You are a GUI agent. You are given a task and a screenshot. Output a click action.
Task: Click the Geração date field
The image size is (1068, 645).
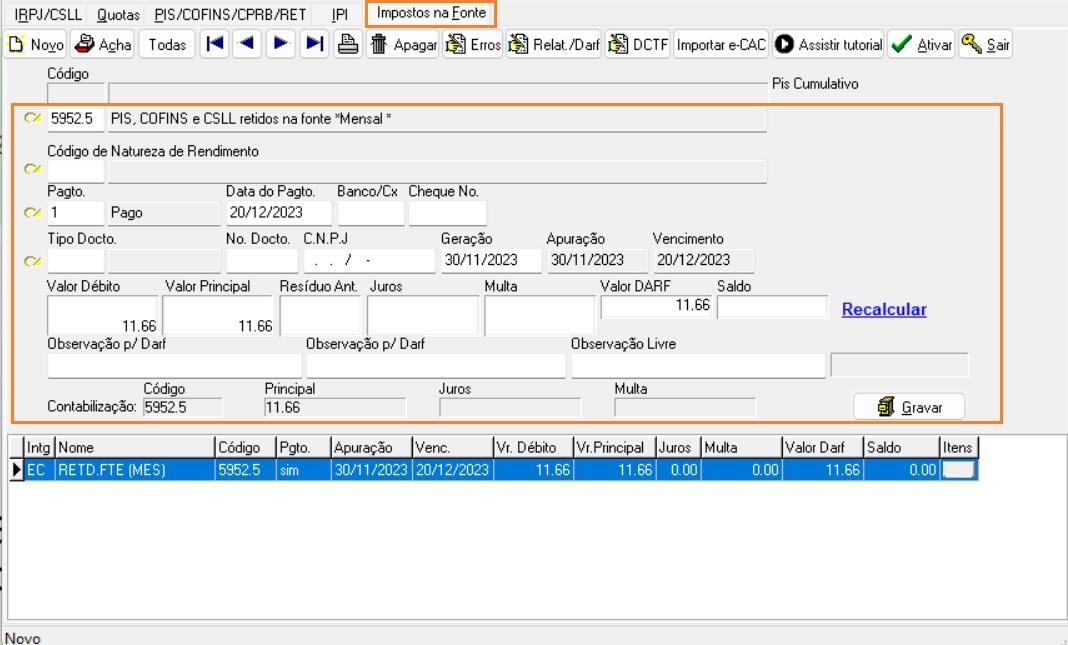pos(491,261)
